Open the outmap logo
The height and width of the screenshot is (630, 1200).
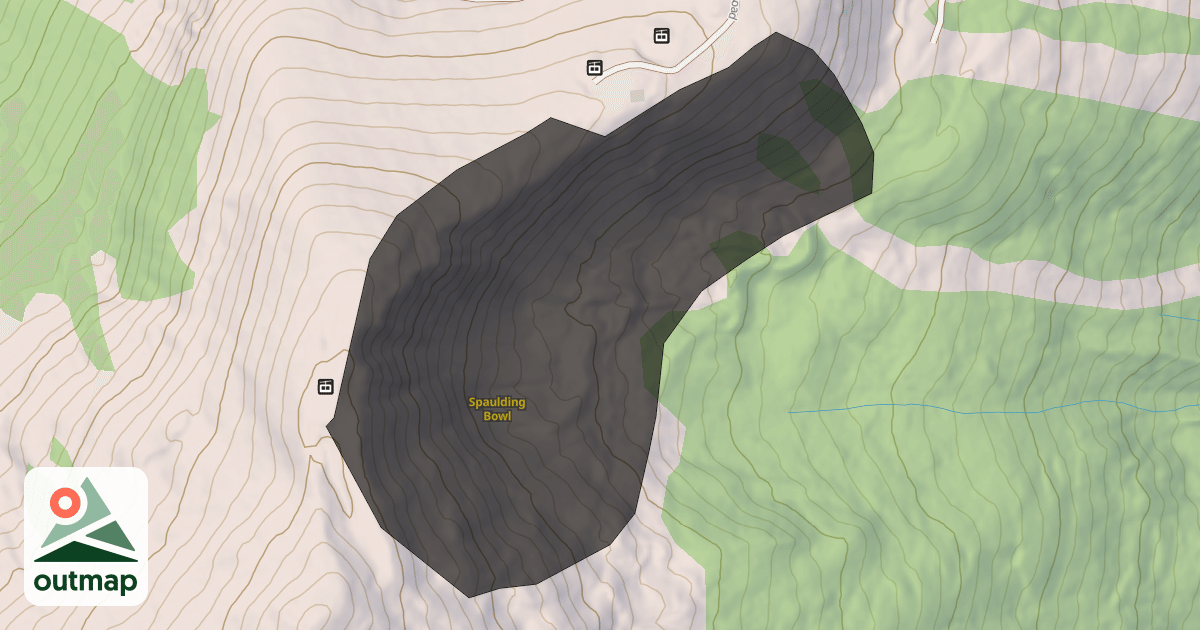tap(86, 536)
